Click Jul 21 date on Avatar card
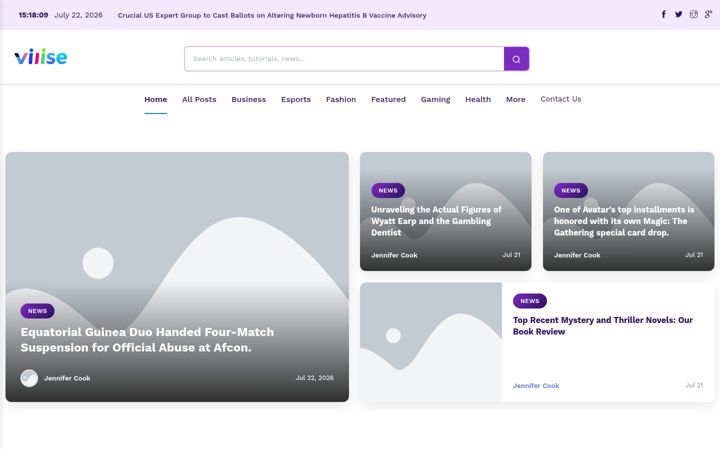The height and width of the screenshot is (450, 720). 694,254
